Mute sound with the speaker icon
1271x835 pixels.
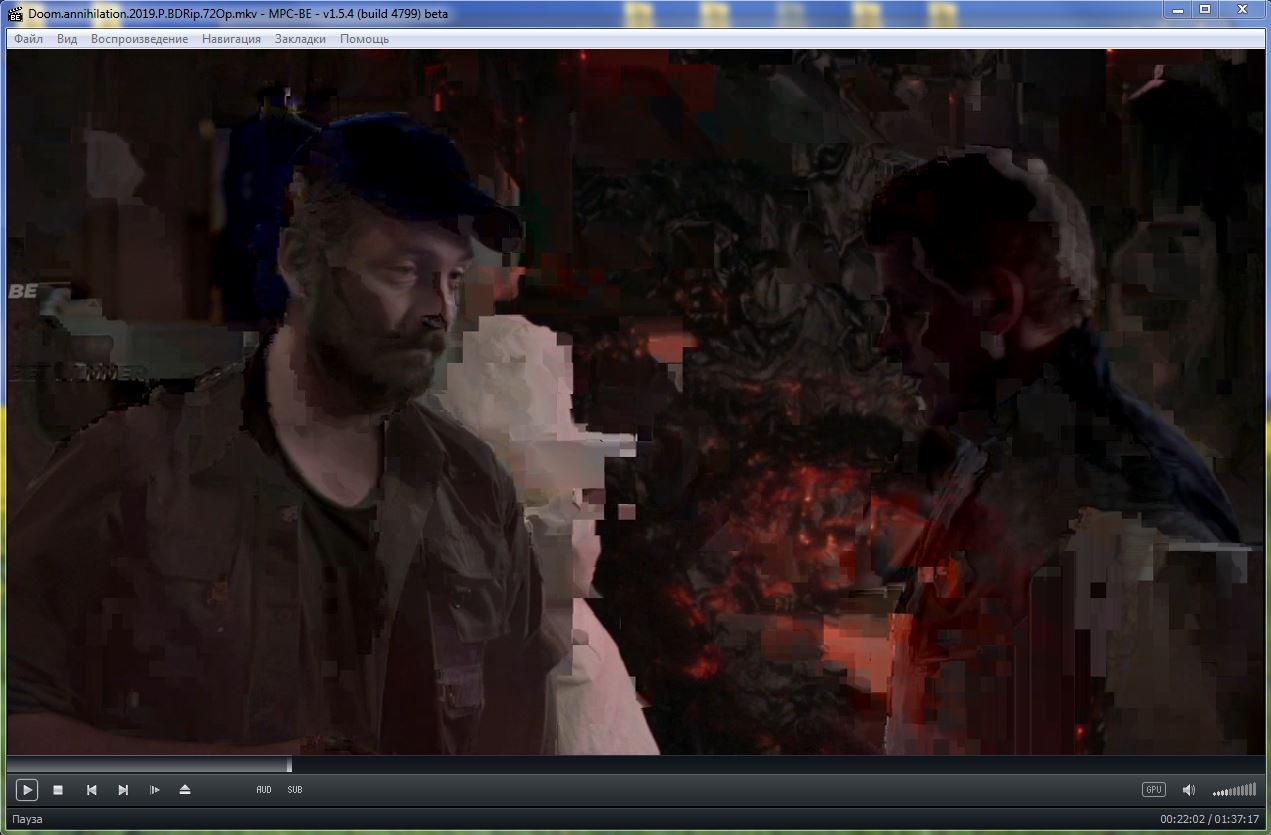[1188, 790]
